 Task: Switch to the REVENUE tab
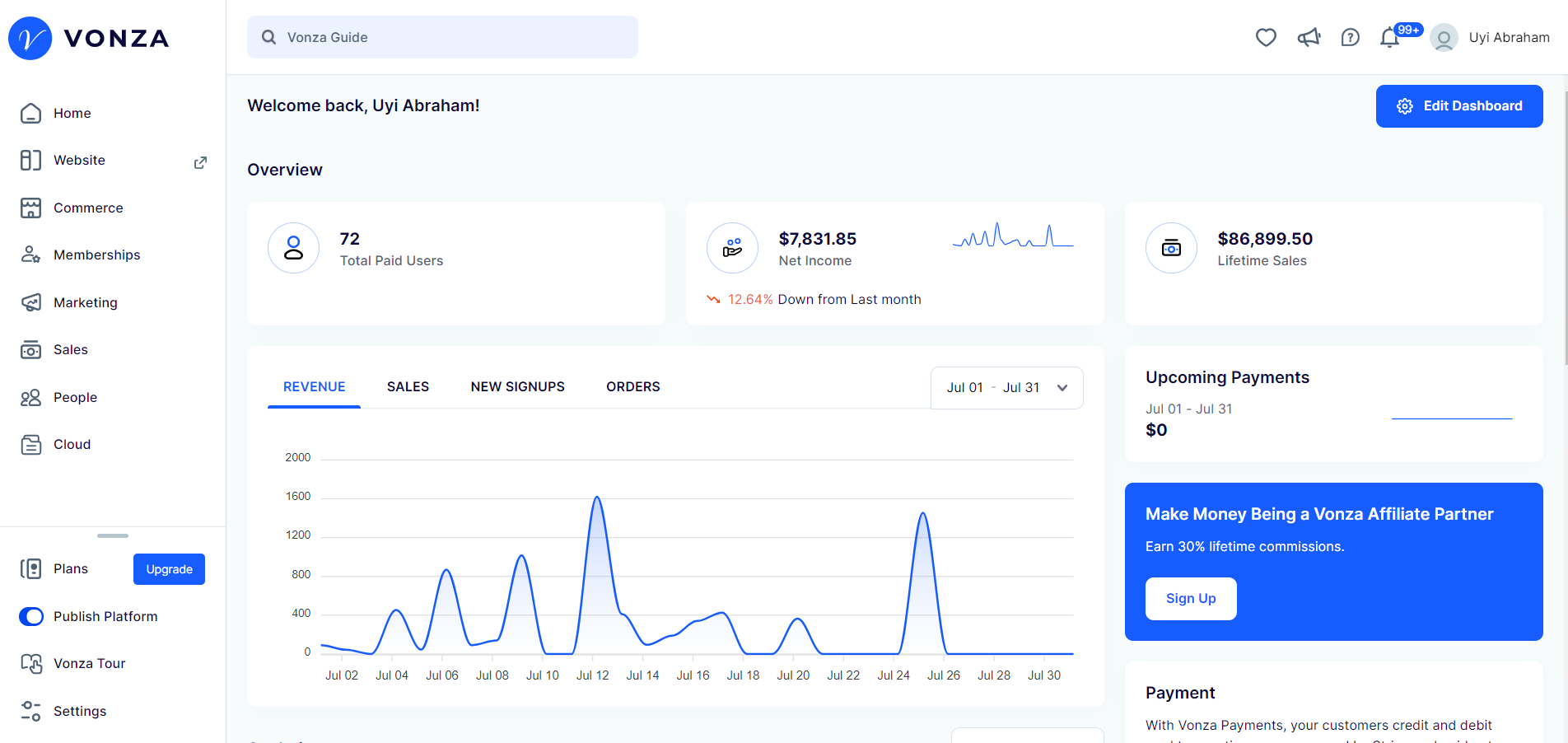[314, 386]
